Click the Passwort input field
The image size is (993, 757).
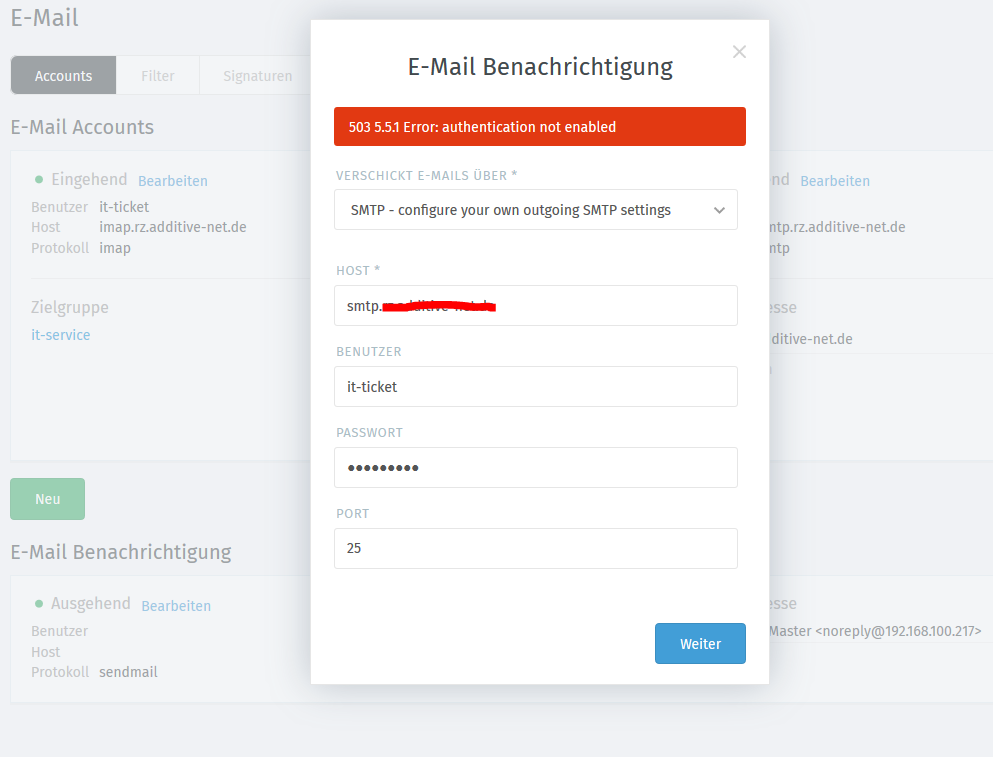click(x=536, y=468)
